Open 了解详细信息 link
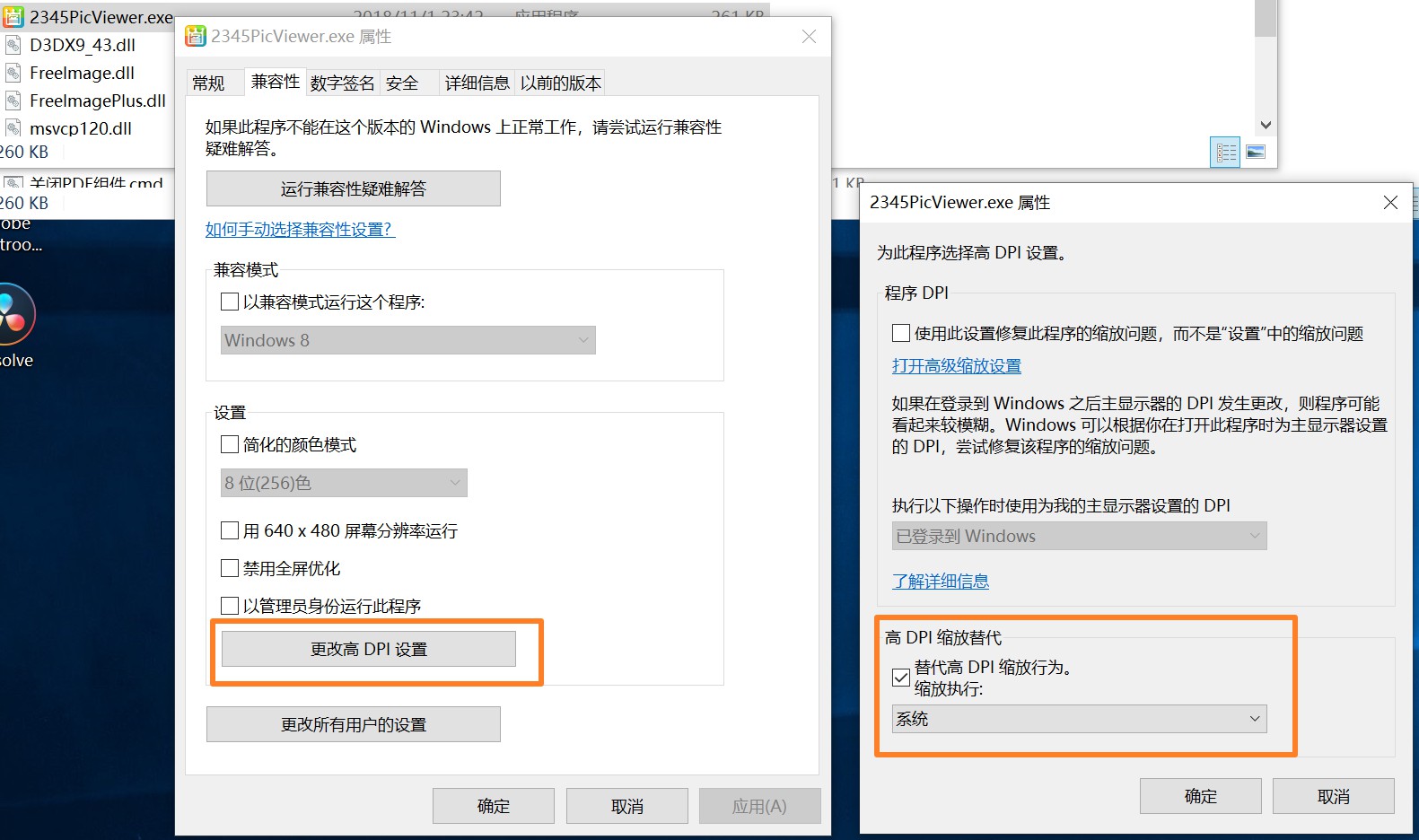This screenshot has width=1419, height=840. tap(941, 582)
